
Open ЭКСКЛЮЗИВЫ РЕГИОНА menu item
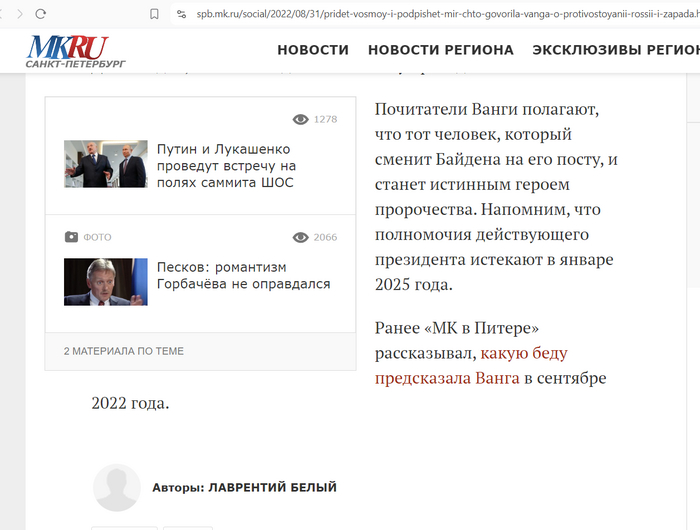616,50
